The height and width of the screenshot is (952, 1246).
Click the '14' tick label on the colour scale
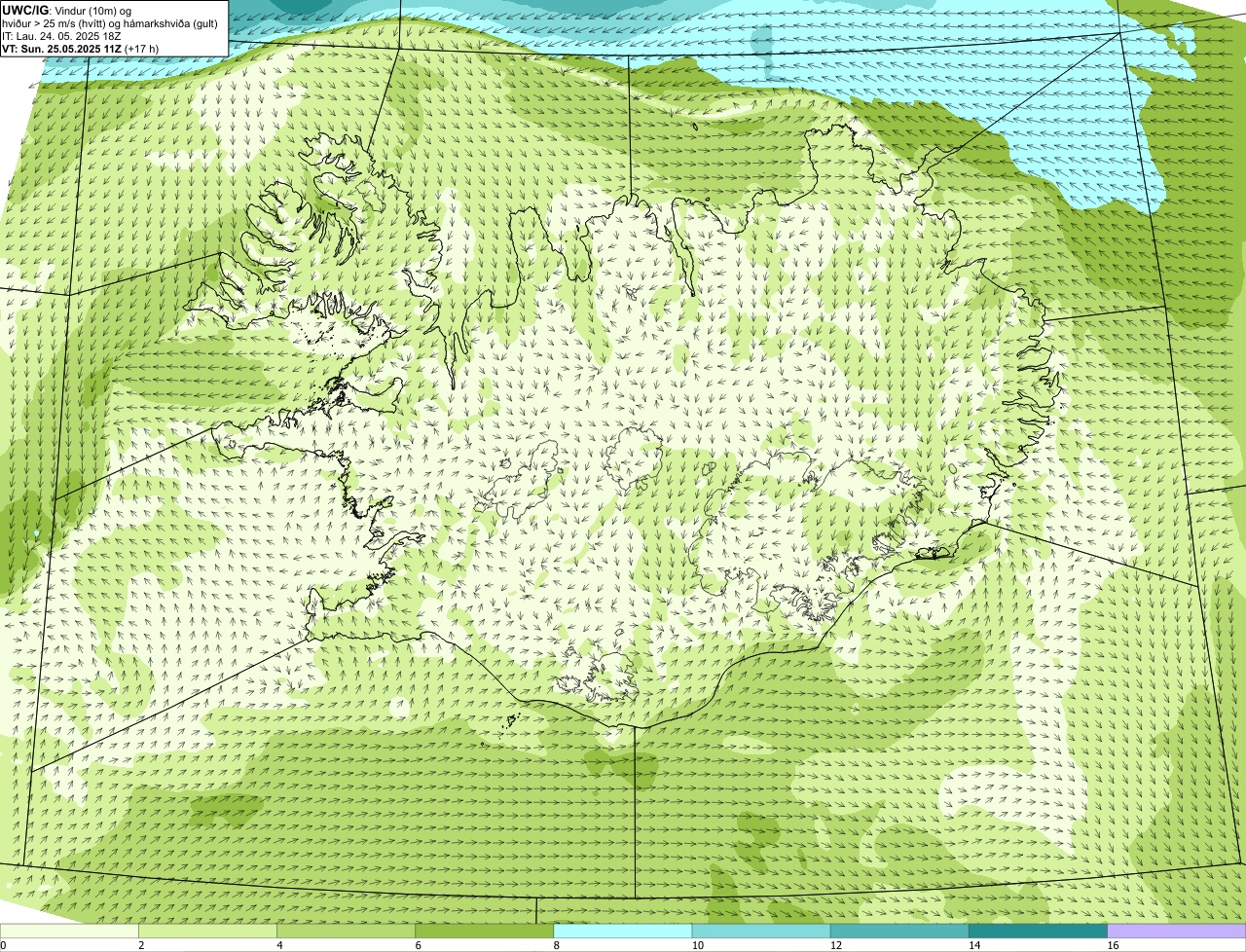[974, 945]
